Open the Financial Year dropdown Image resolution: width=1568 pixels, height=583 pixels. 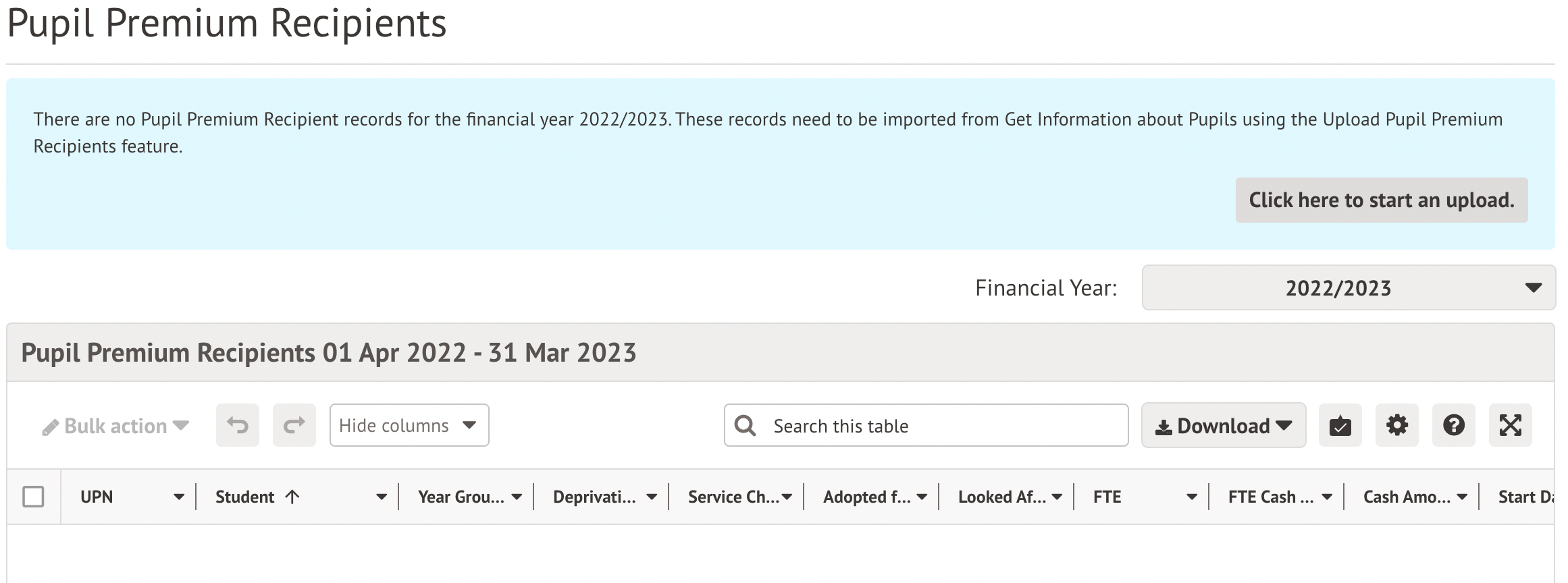1348,288
